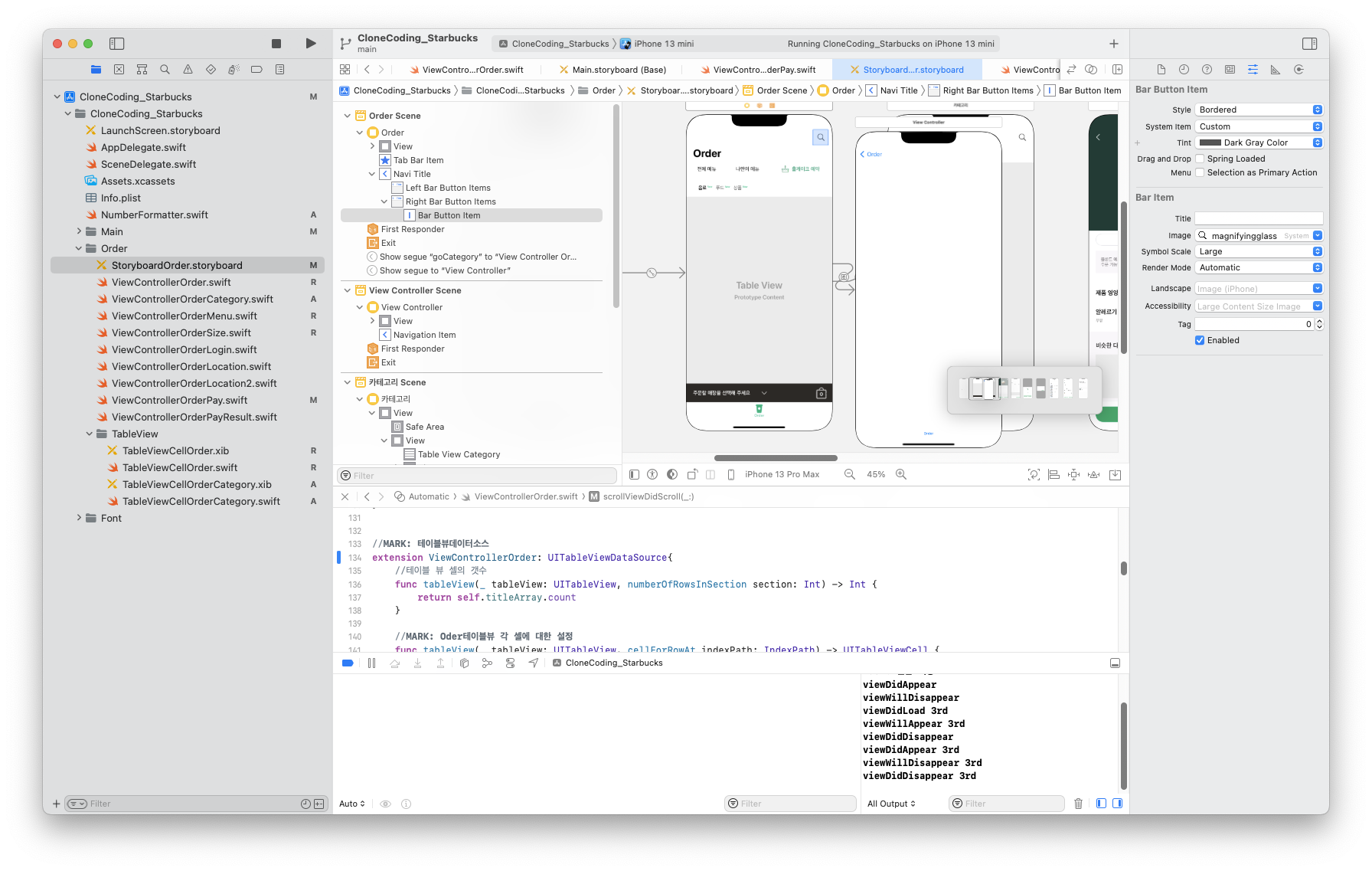Open the Style Bordered dropdown
The height and width of the screenshot is (871, 1372).
click(x=1259, y=110)
